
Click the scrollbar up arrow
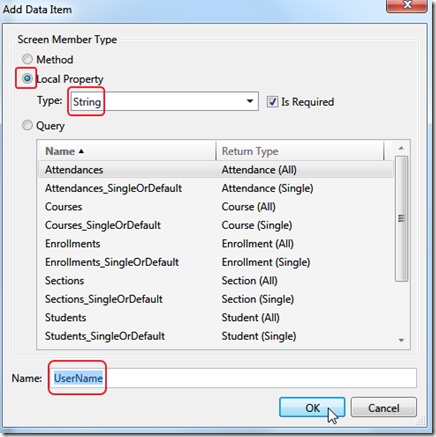(x=401, y=148)
